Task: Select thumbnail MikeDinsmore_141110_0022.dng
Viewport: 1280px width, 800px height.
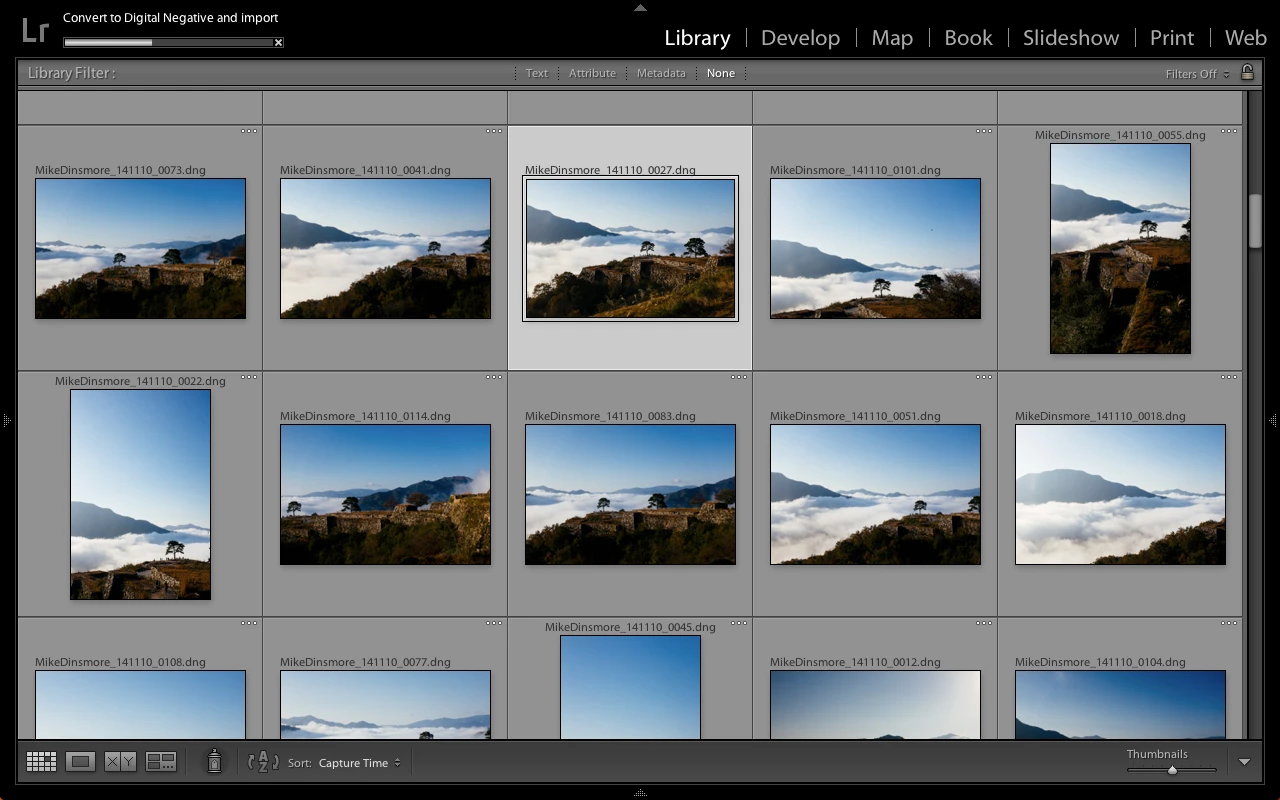Action: [140, 494]
